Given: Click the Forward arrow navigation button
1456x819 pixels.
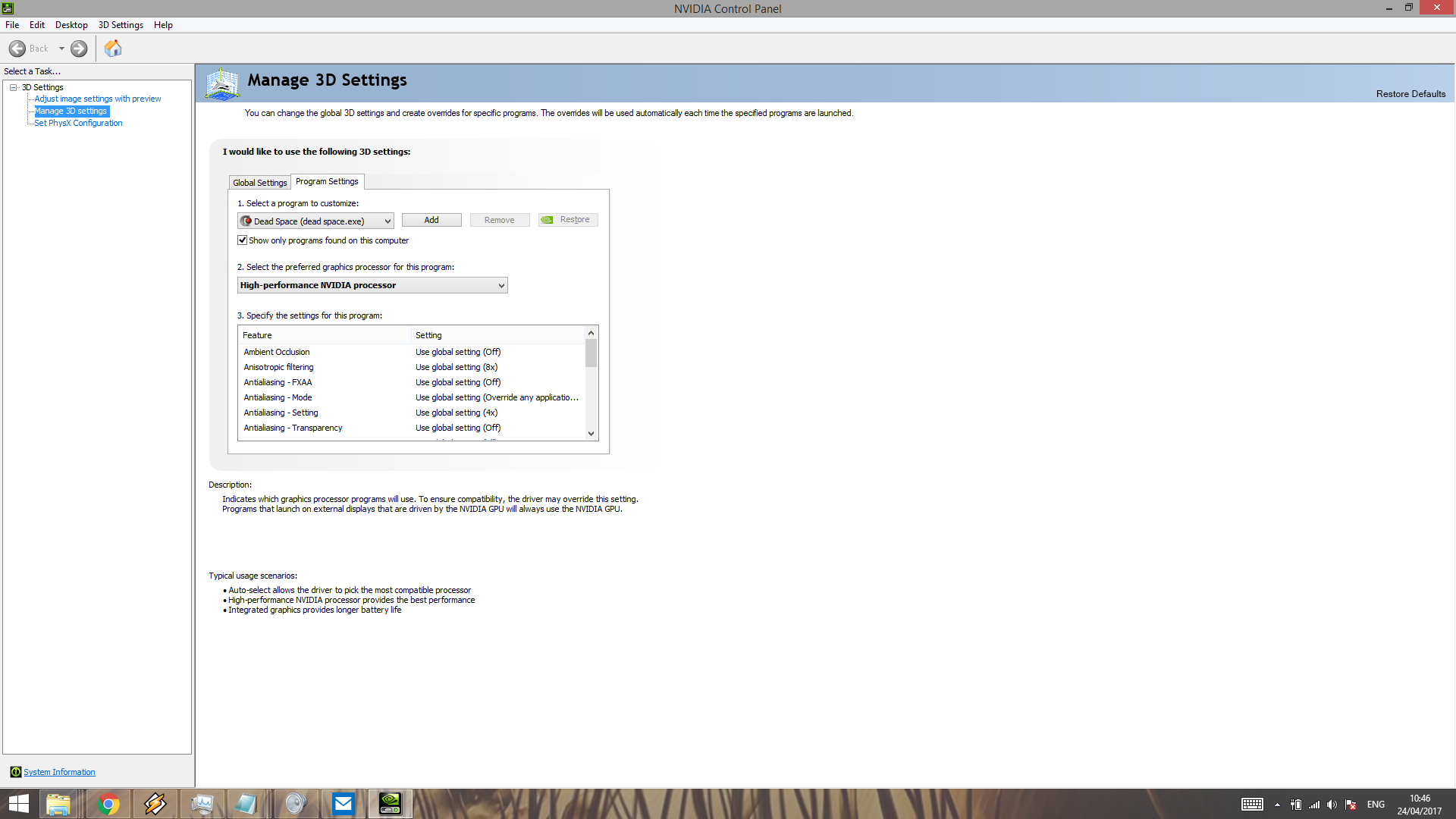Looking at the screenshot, I should [x=79, y=49].
